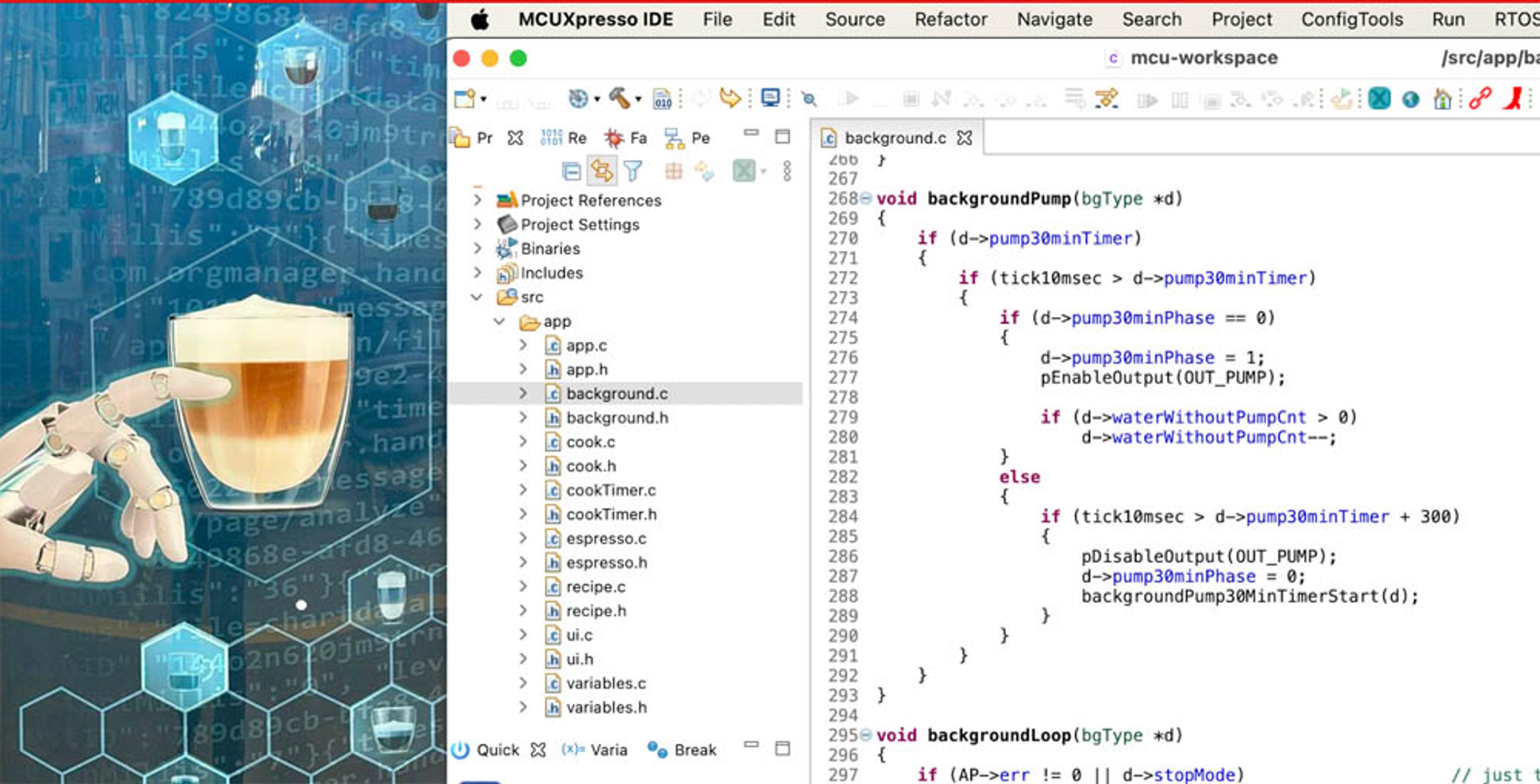This screenshot has height=784, width=1540.
Task: Select cookTimer.h in the file tree
Action: 611,514
